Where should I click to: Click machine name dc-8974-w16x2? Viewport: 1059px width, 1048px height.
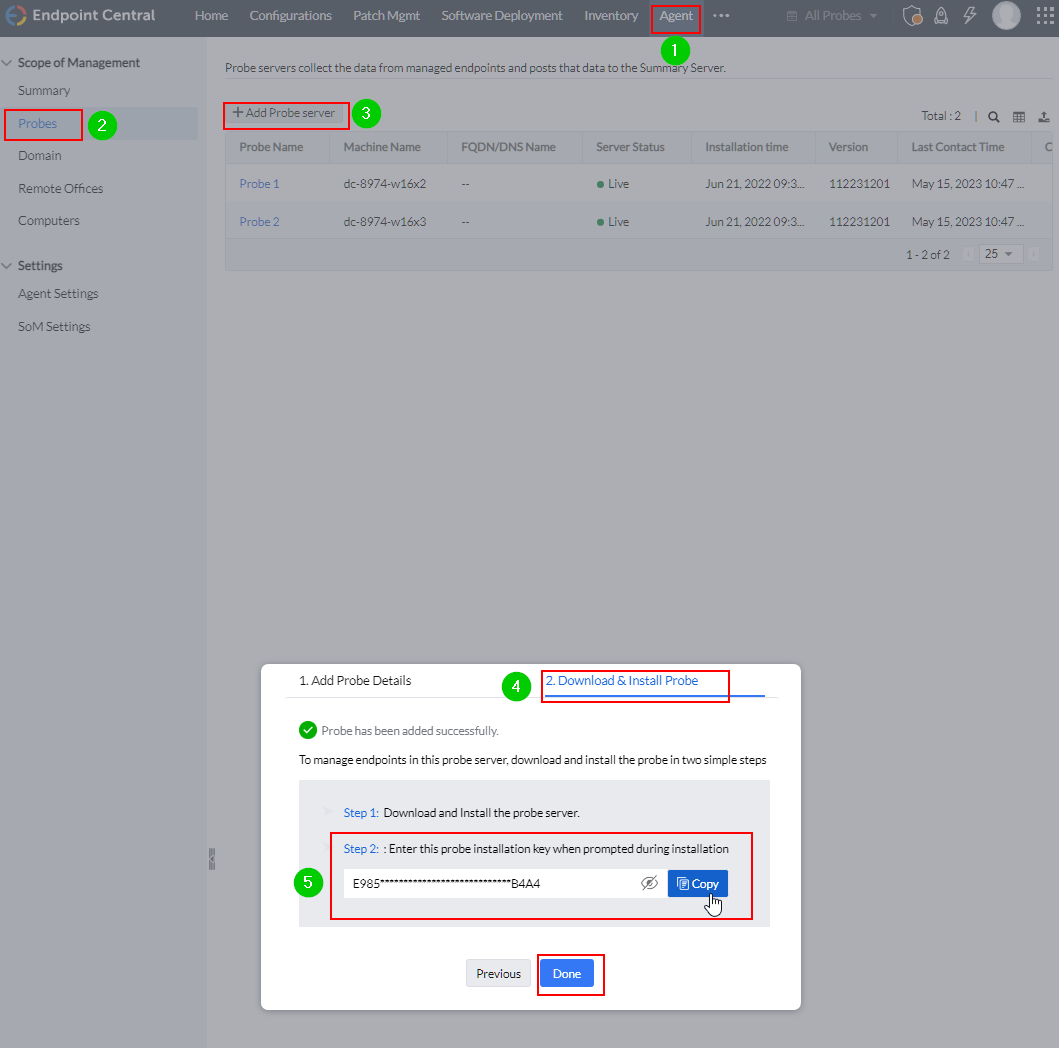[x=385, y=184]
